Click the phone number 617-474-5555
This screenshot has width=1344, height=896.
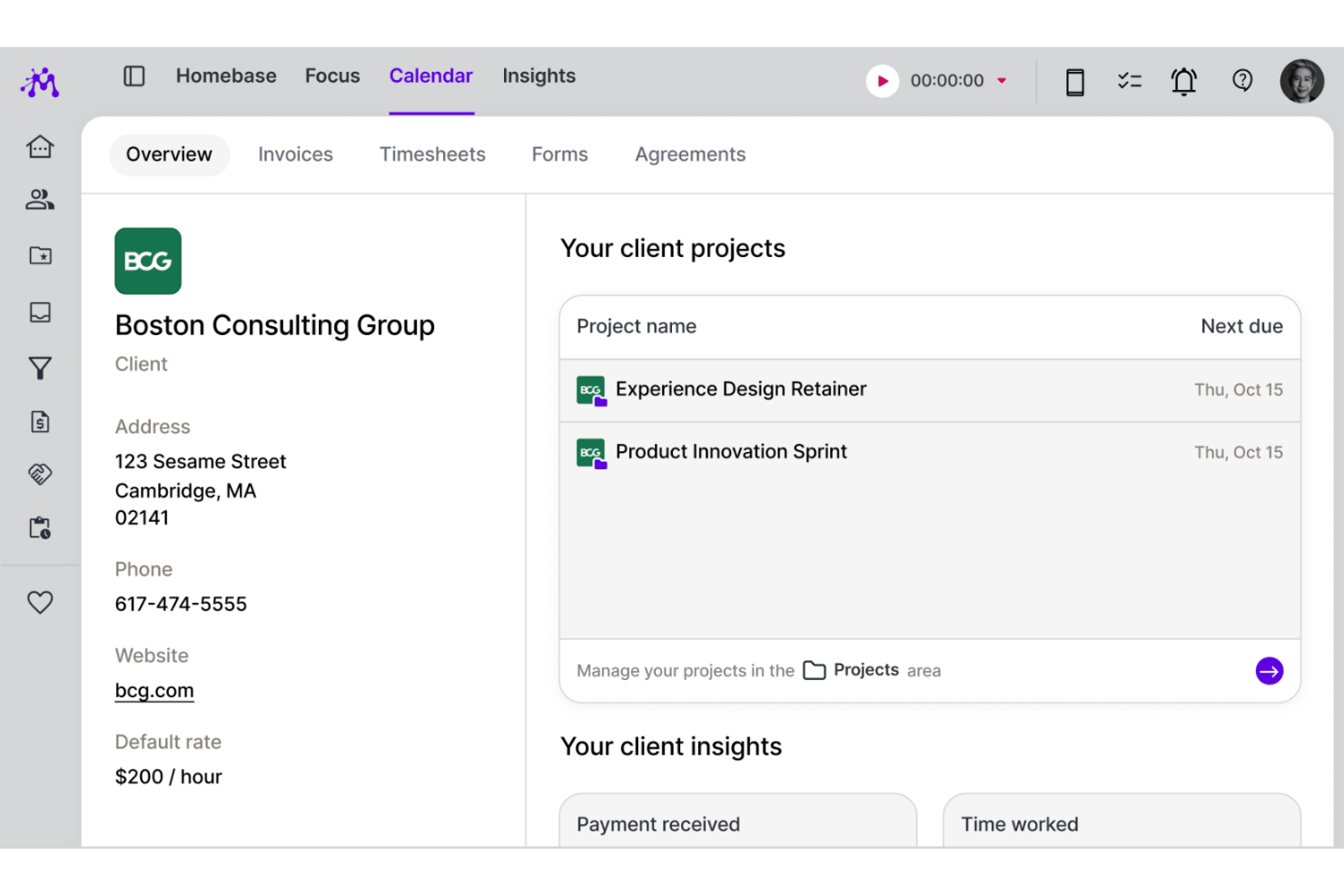[181, 605]
